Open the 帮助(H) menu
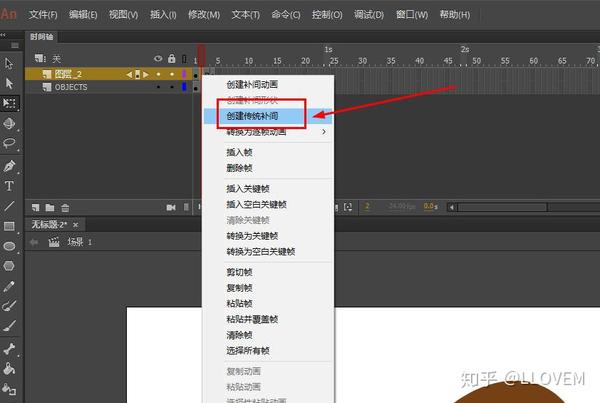Viewport: 600px width, 403px height. [455, 15]
